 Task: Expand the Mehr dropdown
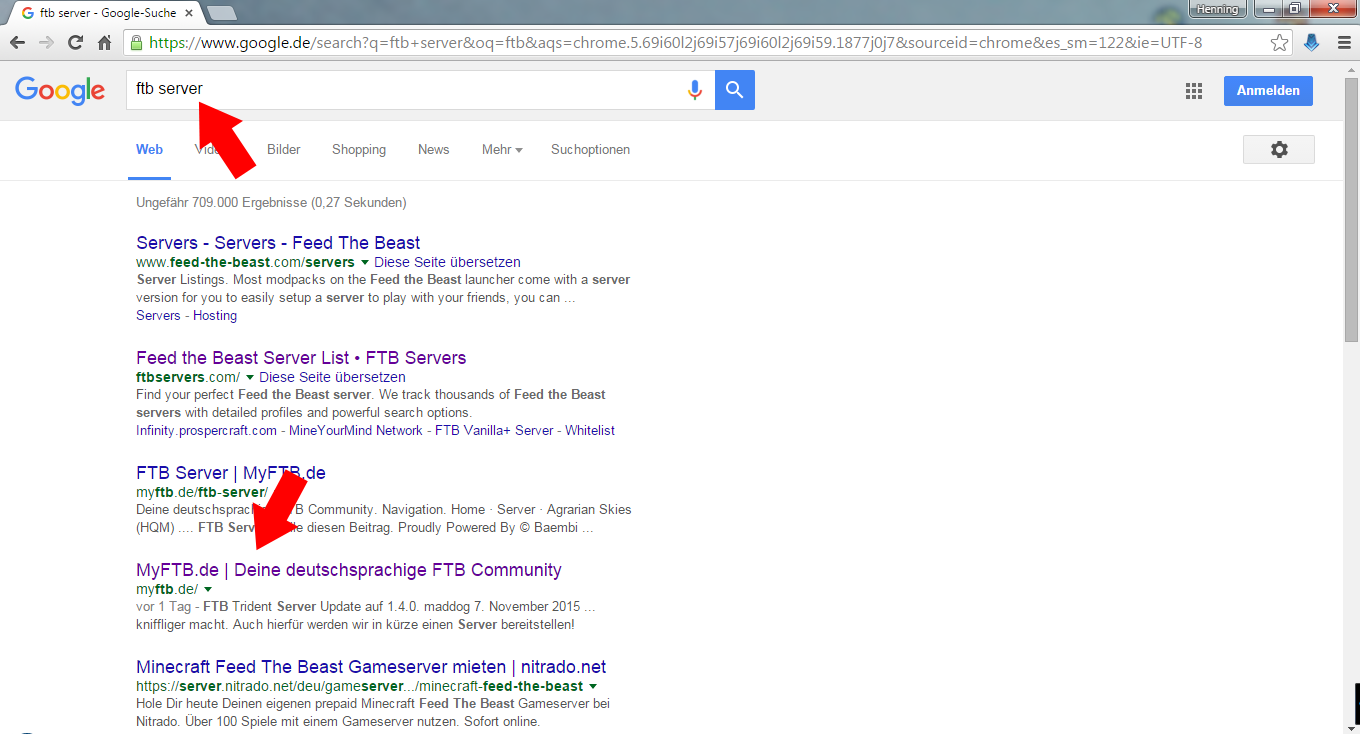point(502,150)
